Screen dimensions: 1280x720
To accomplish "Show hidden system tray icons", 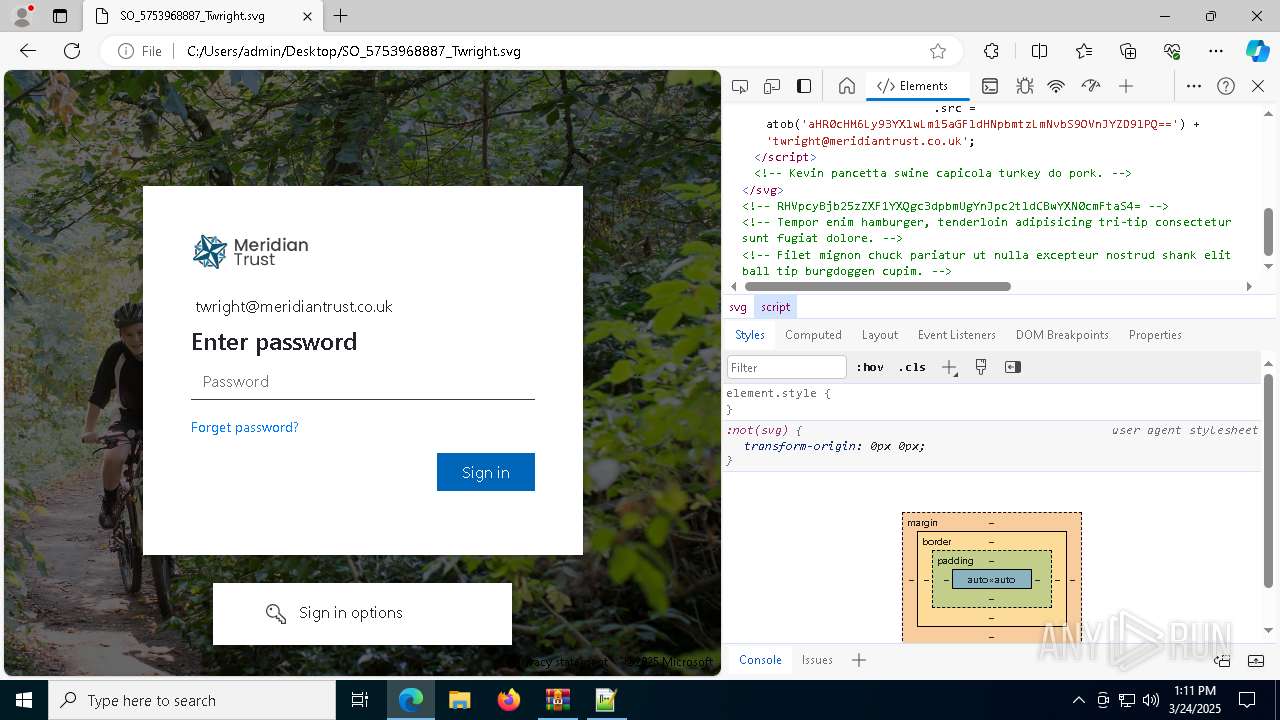I will coord(1078,700).
